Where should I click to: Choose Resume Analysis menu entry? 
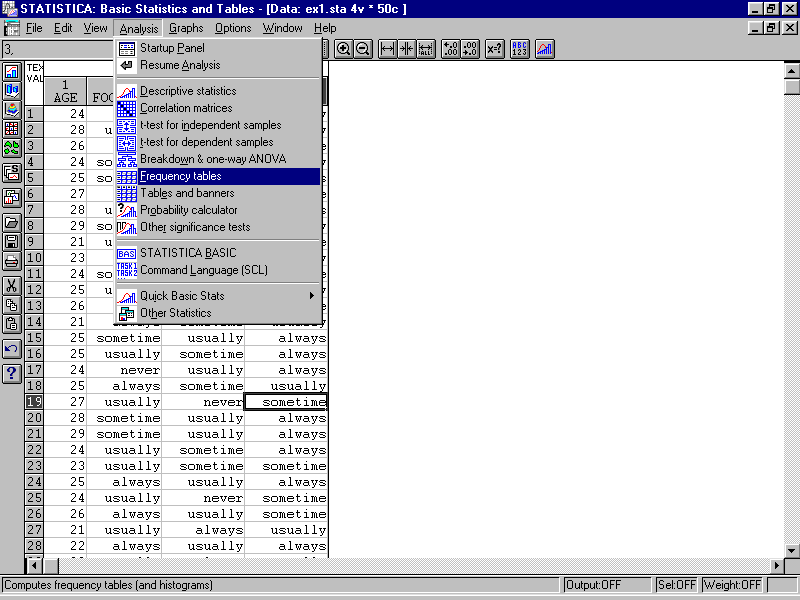point(218,65)
